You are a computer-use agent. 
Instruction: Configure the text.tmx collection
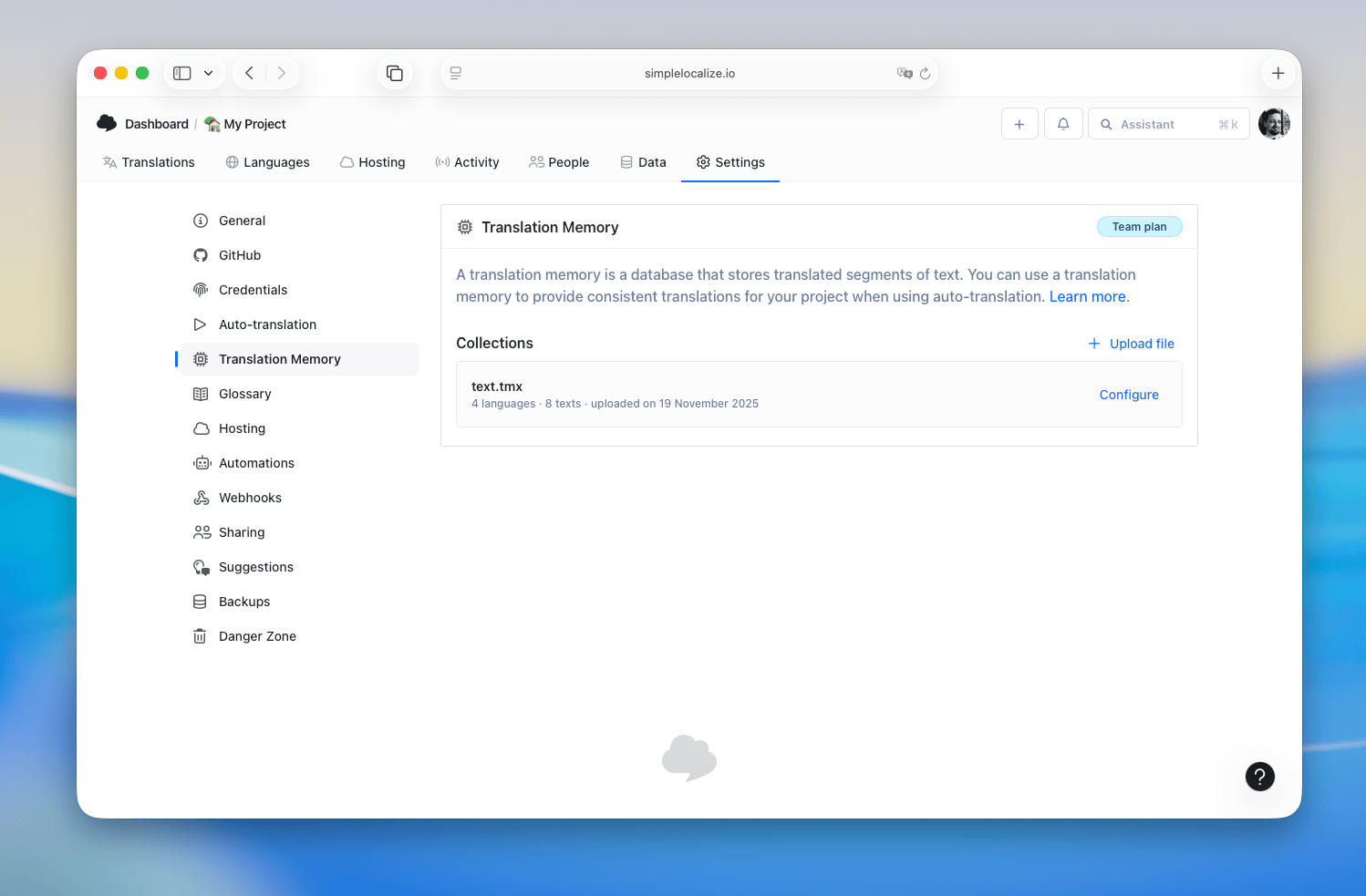pyautogui.click(x=1129, y=395)
